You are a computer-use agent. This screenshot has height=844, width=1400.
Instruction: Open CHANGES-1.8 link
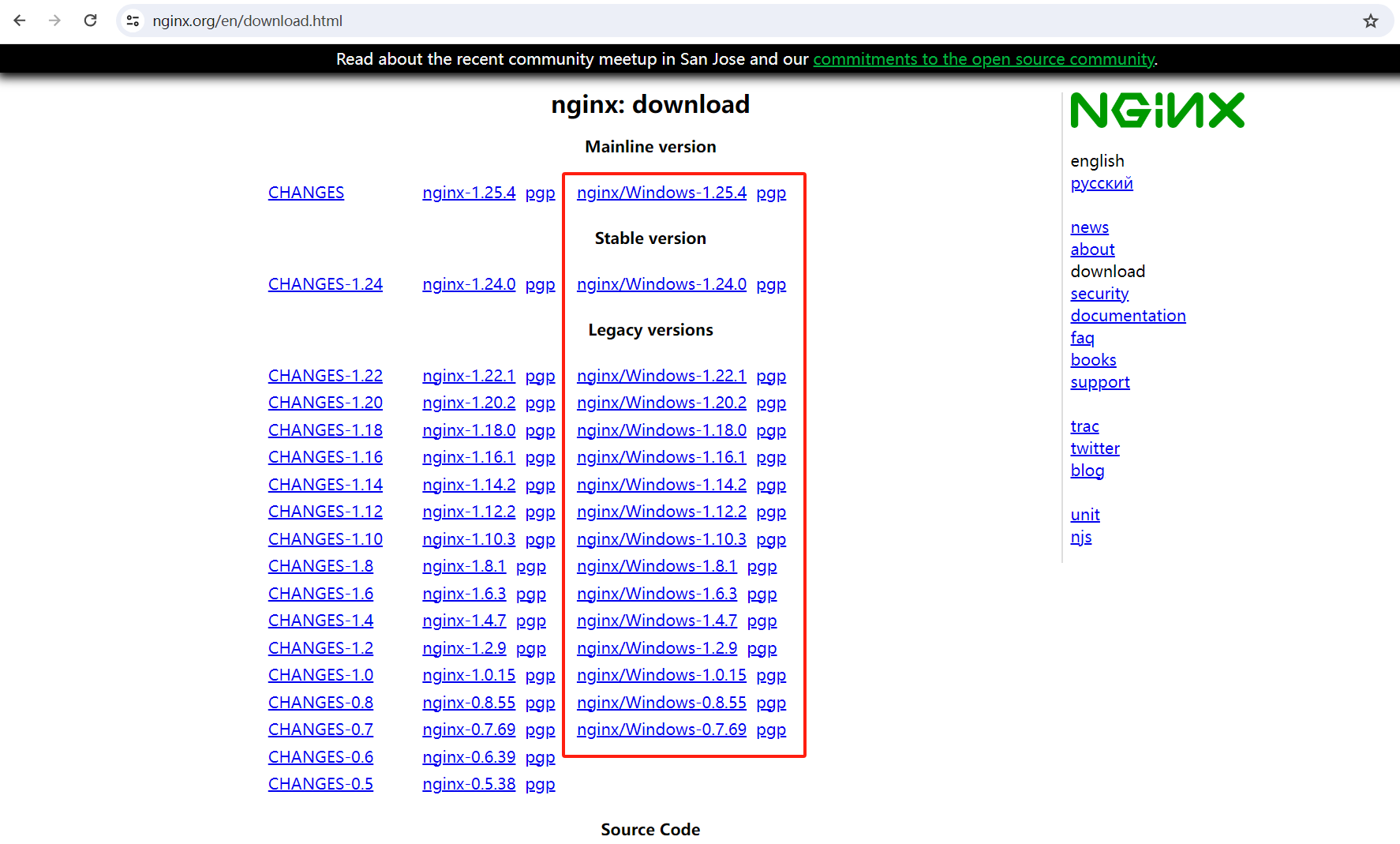(320, 566)
